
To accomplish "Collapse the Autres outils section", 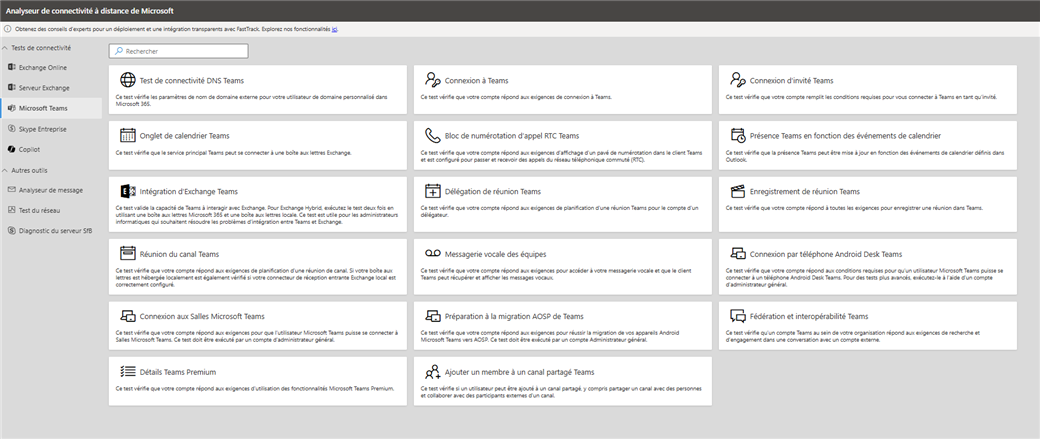I will (x=5, y=170).
